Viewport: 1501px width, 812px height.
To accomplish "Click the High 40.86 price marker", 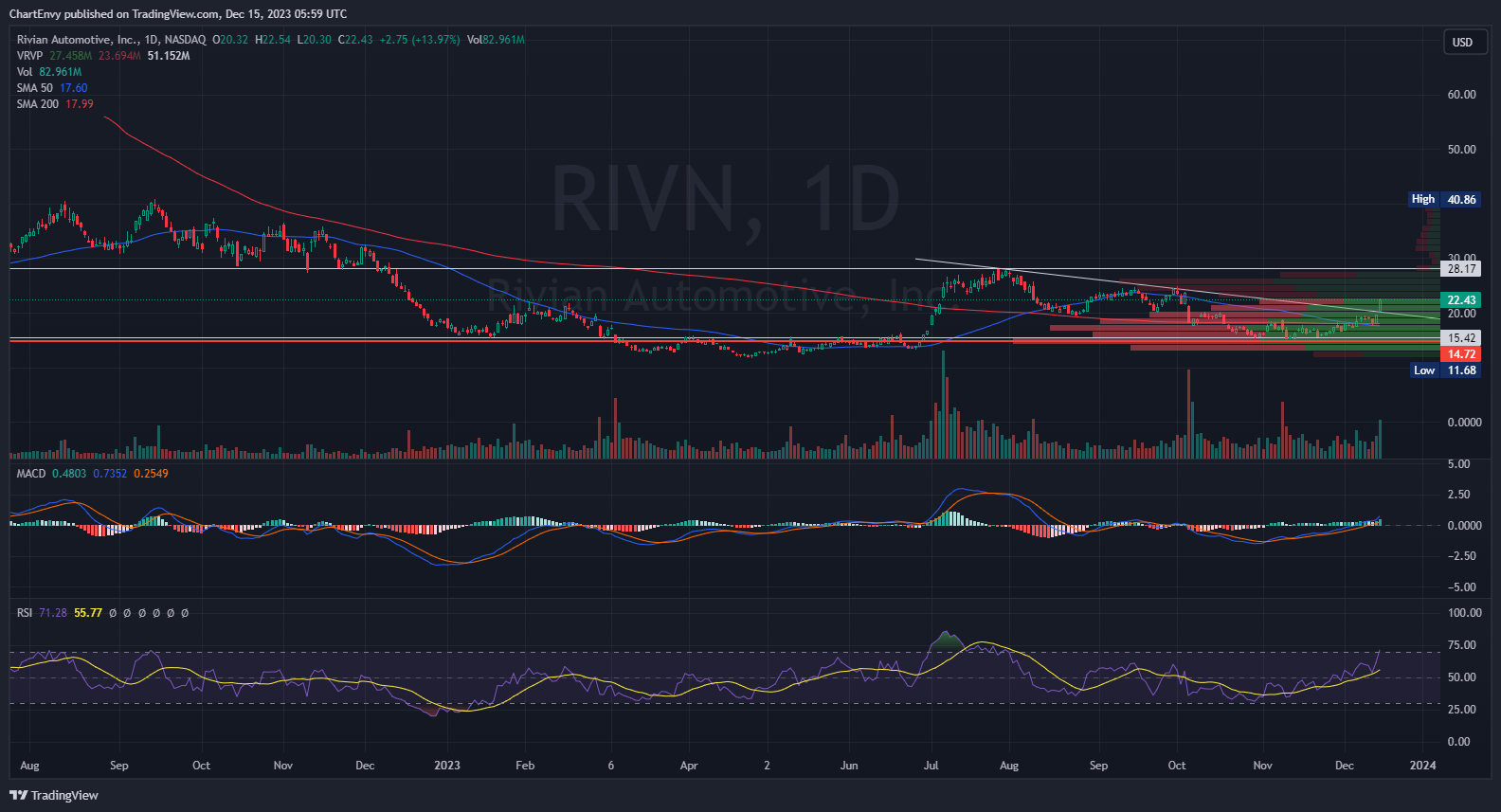I will point(1444,200).
